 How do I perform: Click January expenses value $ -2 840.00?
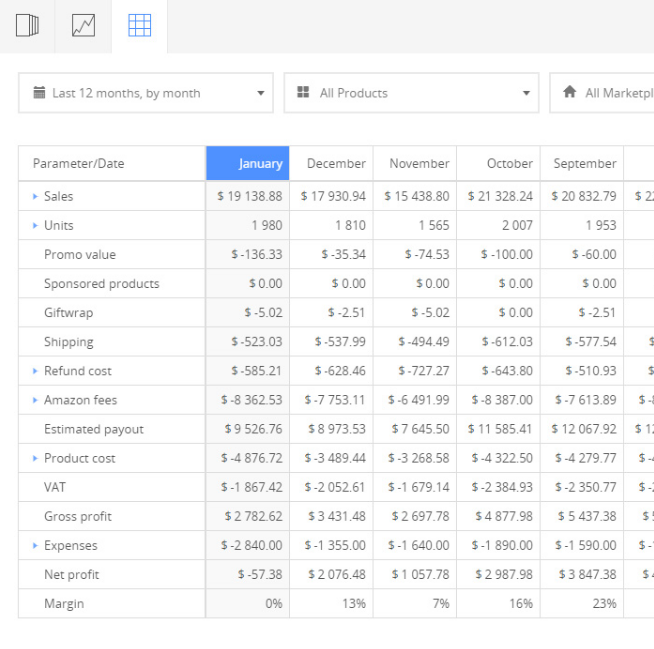click(252, 546)
